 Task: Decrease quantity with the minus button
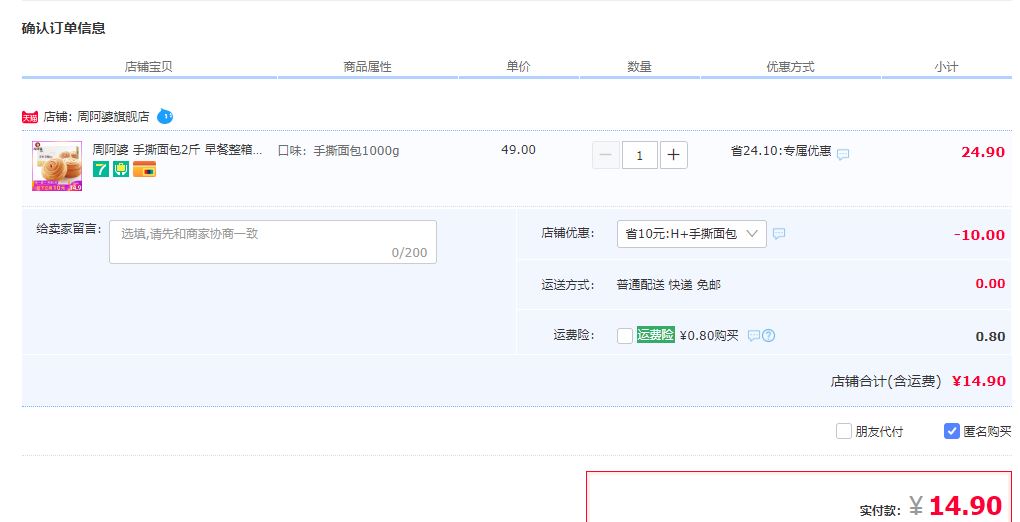coord(606,155)
